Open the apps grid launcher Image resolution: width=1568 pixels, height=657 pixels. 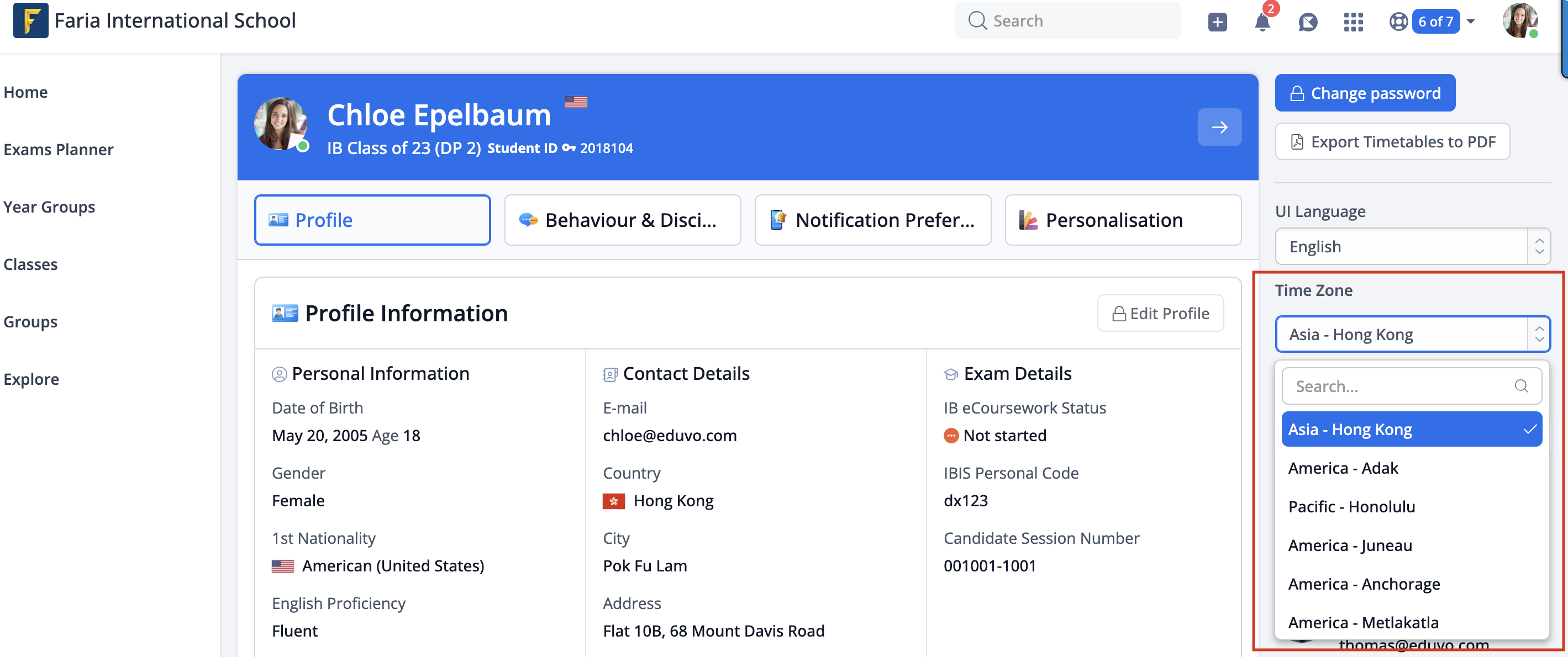coord(1353,22)
